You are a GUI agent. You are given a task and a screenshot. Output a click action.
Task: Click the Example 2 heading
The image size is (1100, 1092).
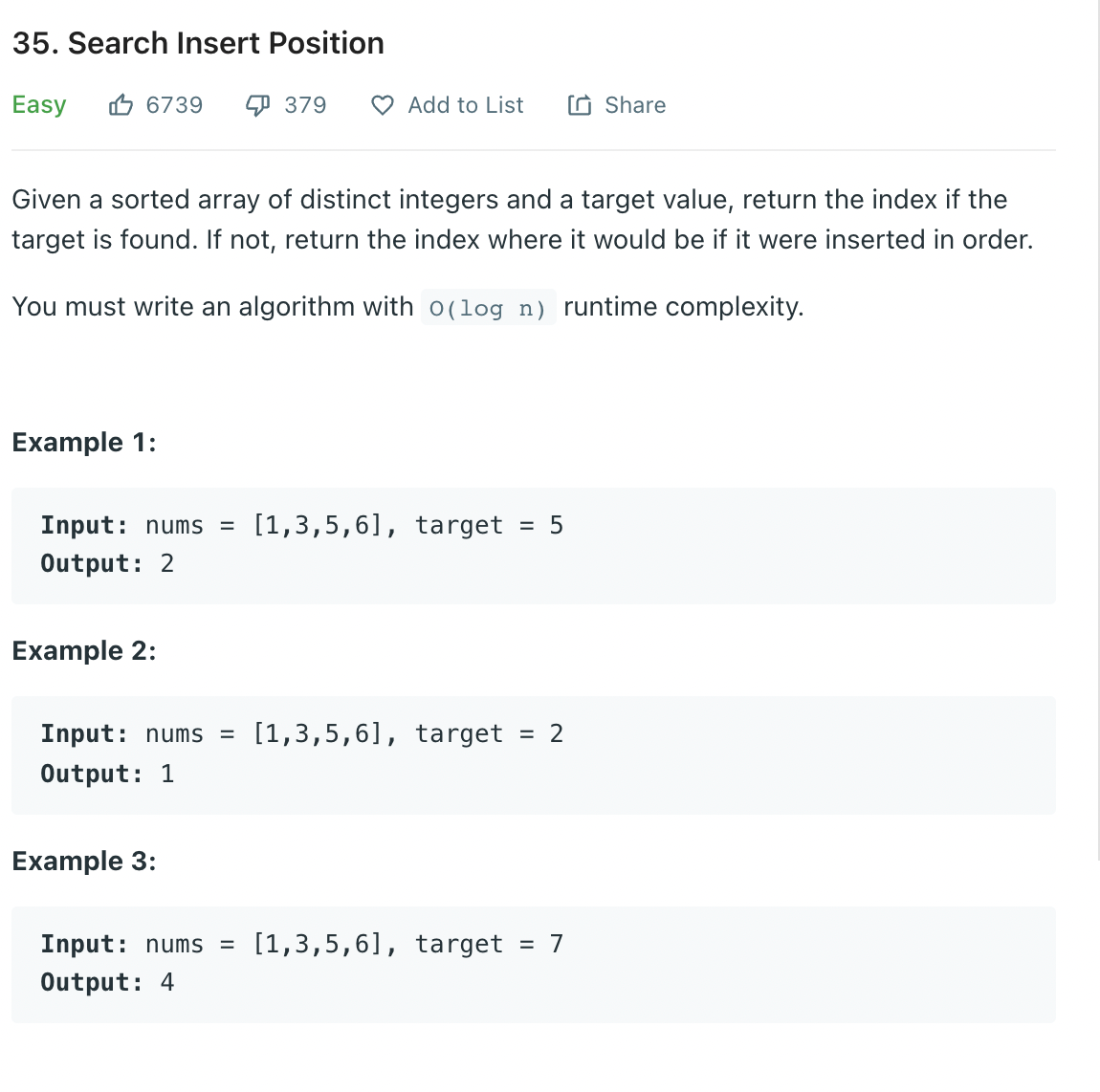pos(84,651)
